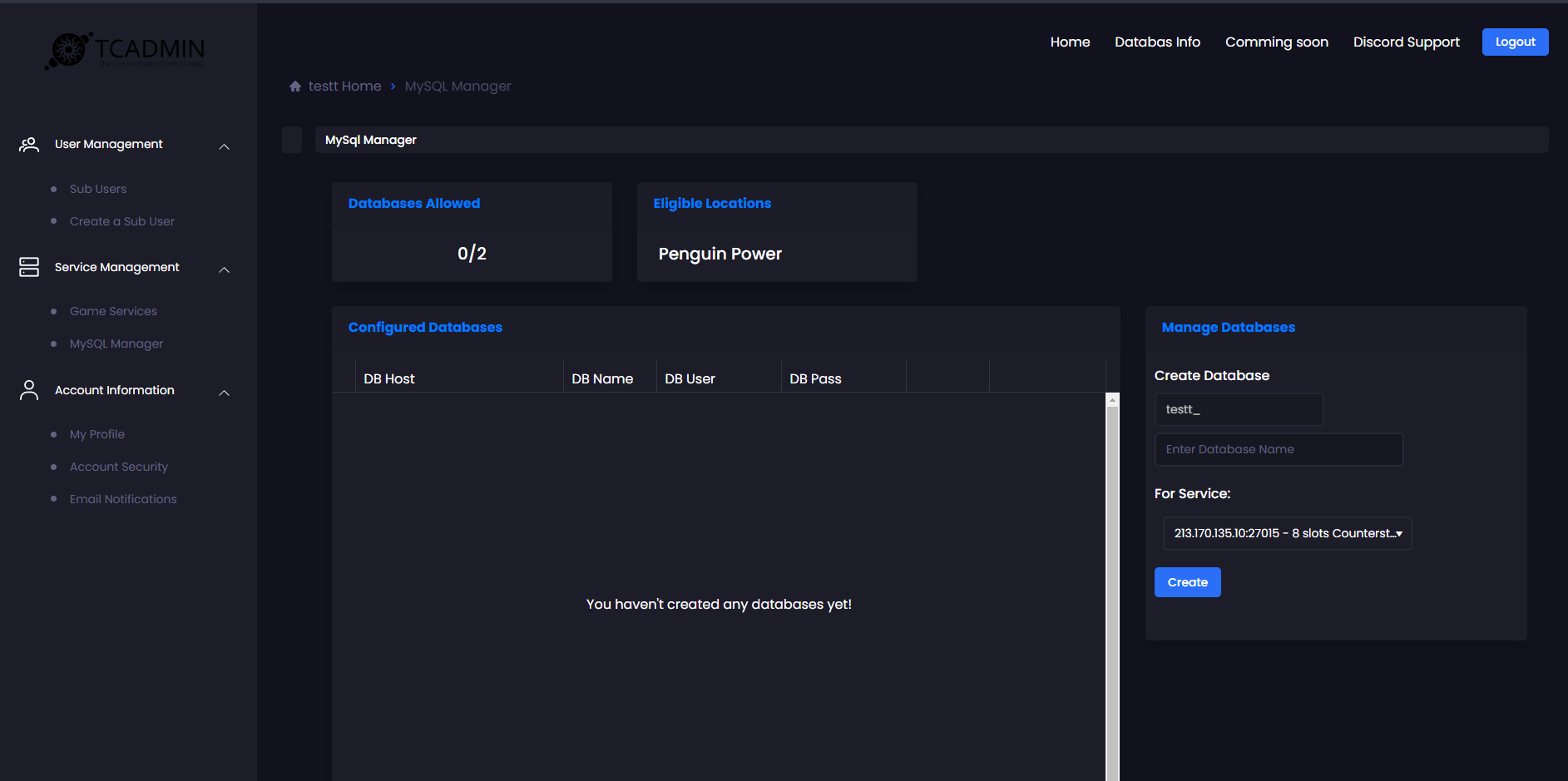The height and width of the screenshot is (781, 1568).
Task: Click the Service Management label
Action: pyautogui.click(x=117, y=267)
